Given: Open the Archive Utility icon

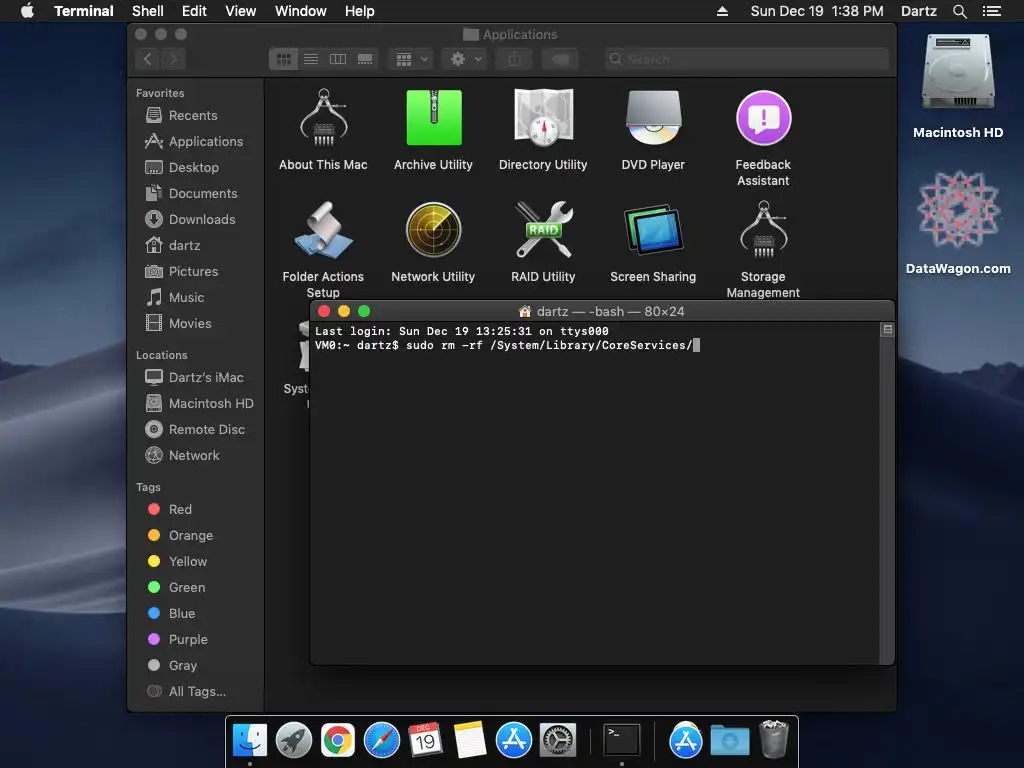Looking at the screenshot, I should [x=434, y=118].
